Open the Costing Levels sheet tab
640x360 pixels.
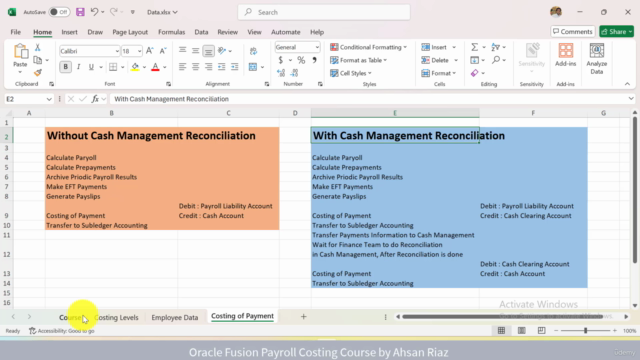tap(116, 317)
